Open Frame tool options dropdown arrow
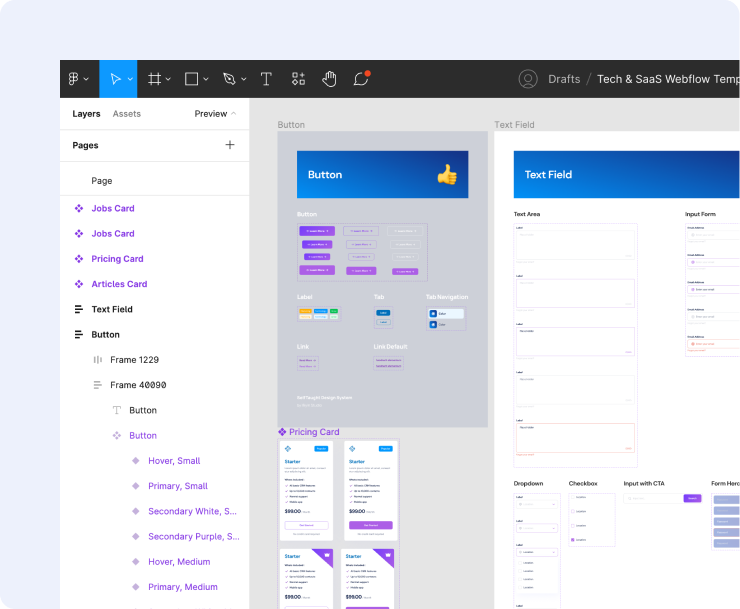The width and height of the screenshot is (740, 609). click(168, 79)
